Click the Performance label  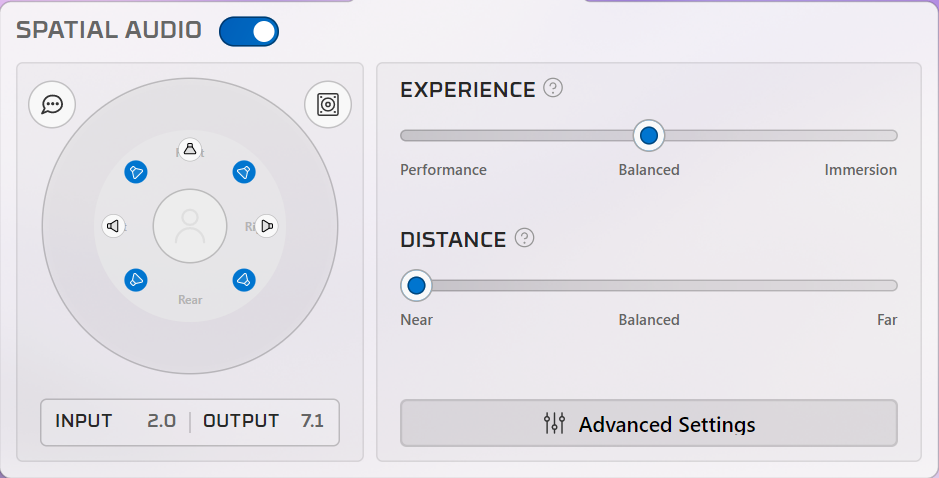(x=443, y=170)
